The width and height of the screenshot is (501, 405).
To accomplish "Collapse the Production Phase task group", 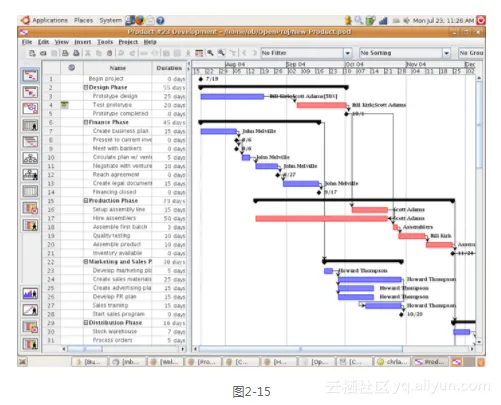I will point(86,201).
